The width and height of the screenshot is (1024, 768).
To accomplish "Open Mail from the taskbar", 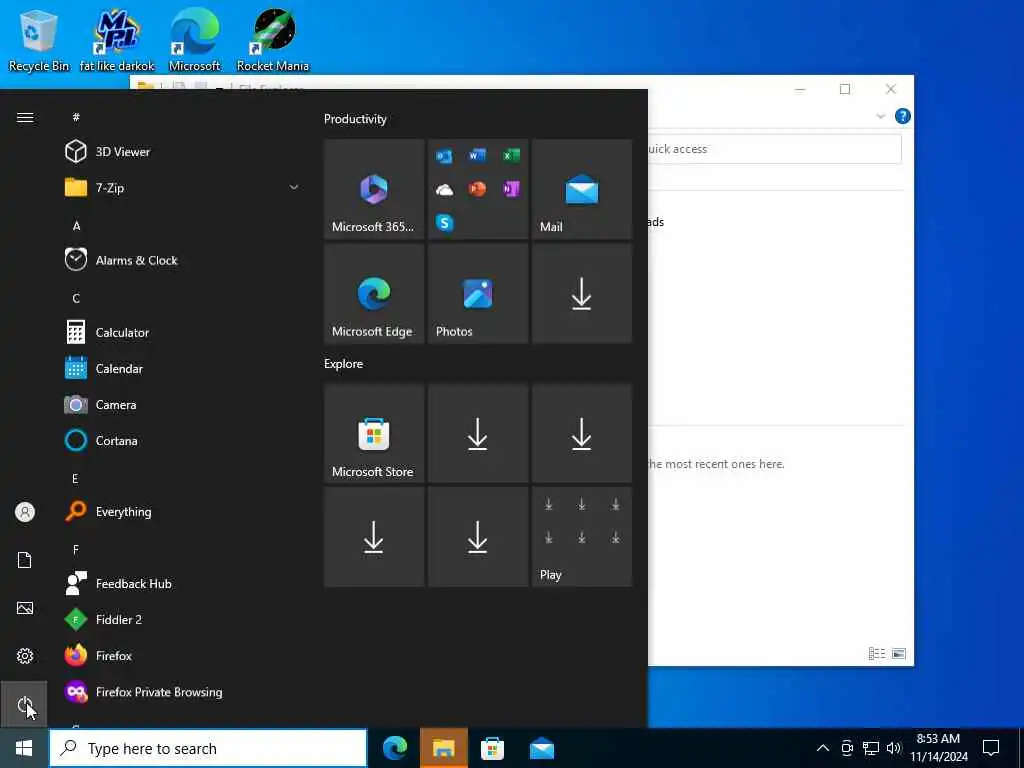I will (541, 748).
